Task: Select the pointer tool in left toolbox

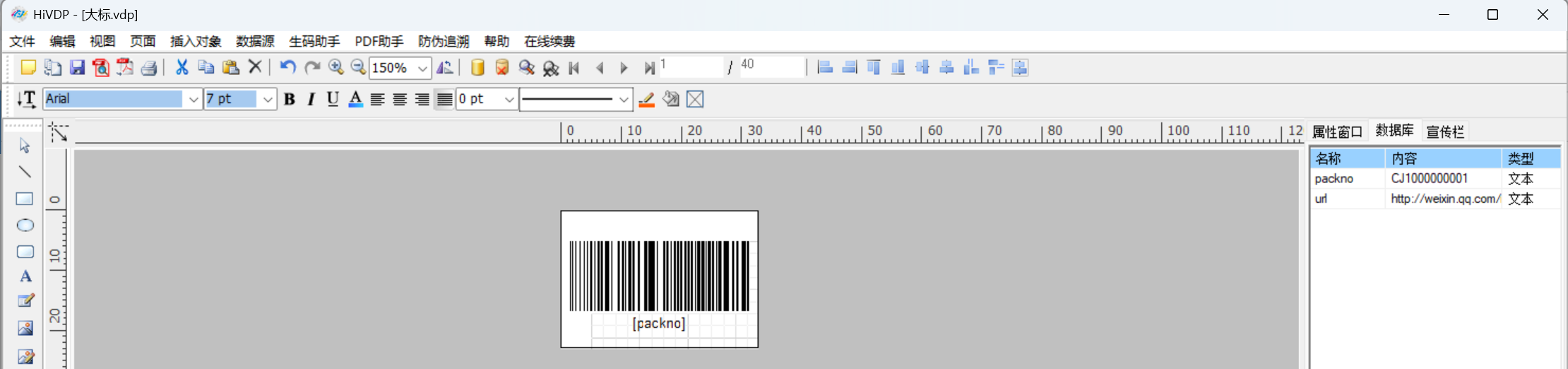Action: [25, 146]
